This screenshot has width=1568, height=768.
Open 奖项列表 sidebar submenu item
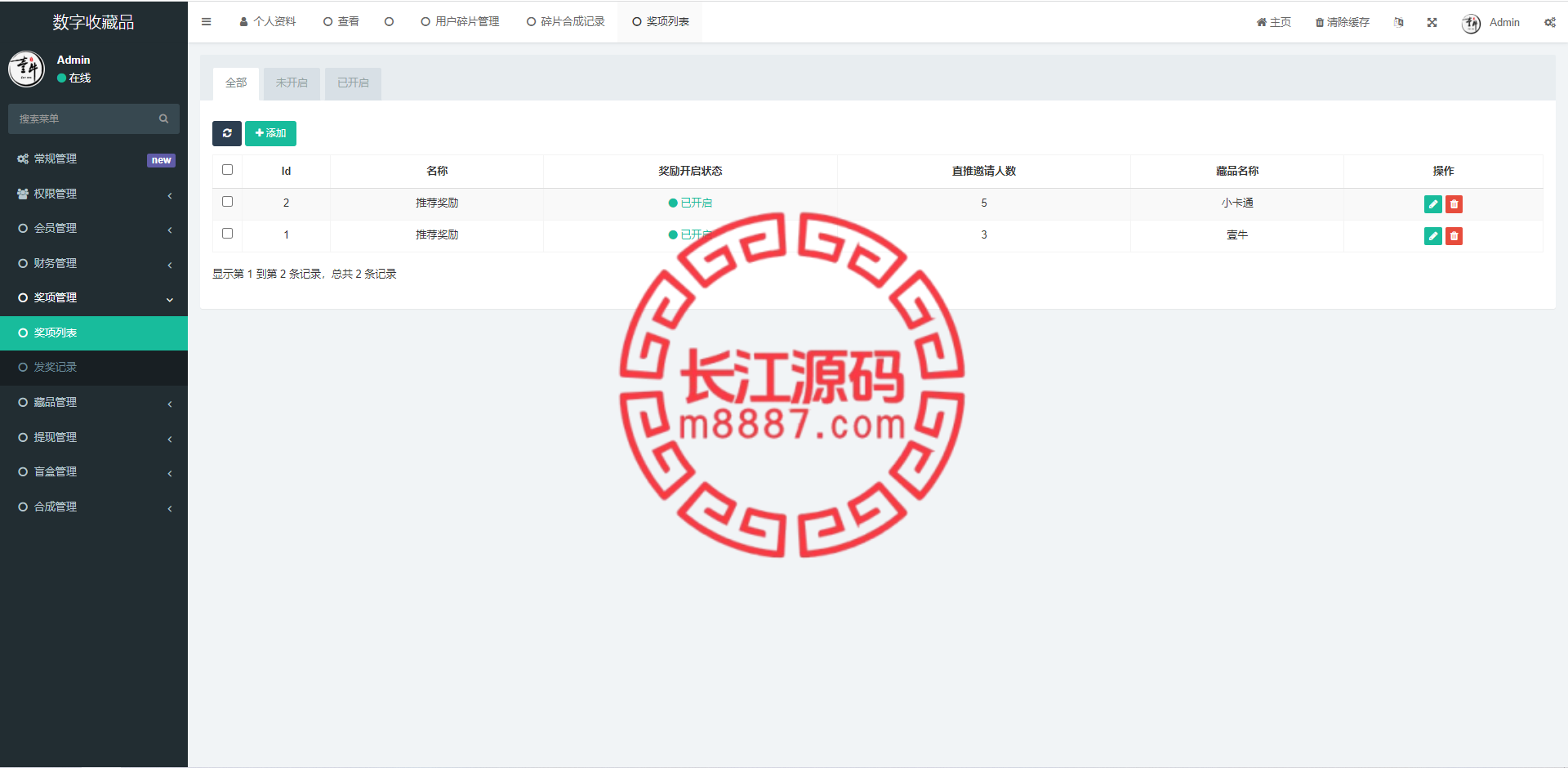click(x=94, y=333)
